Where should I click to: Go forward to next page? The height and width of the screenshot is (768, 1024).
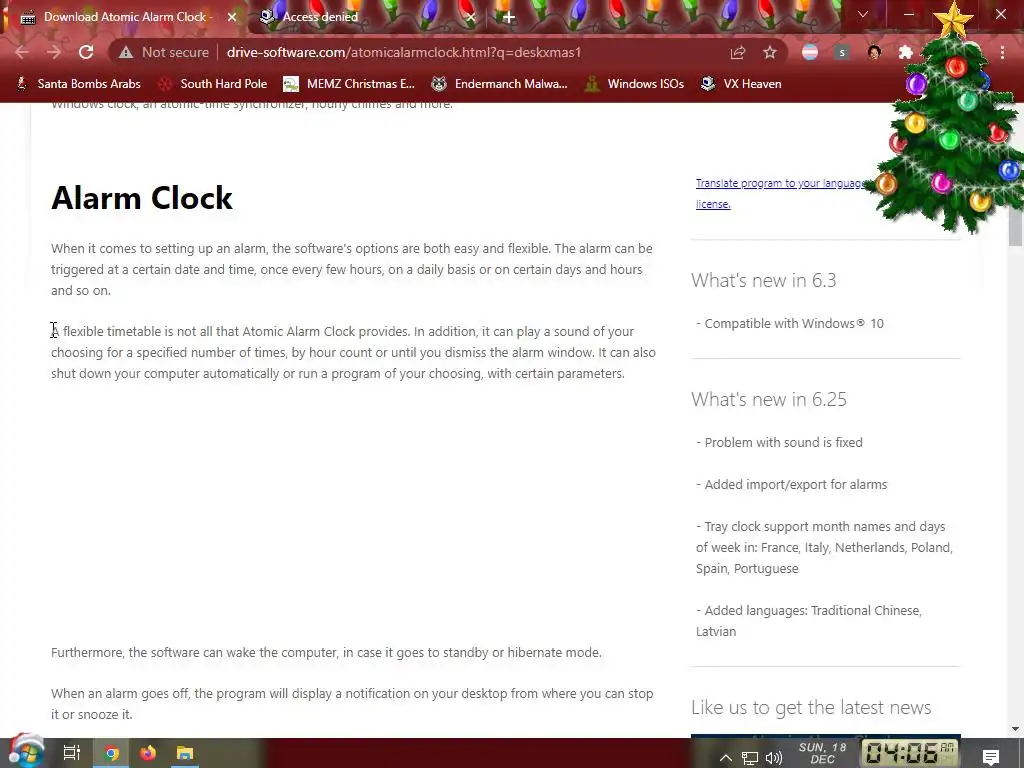pos(54,52)
